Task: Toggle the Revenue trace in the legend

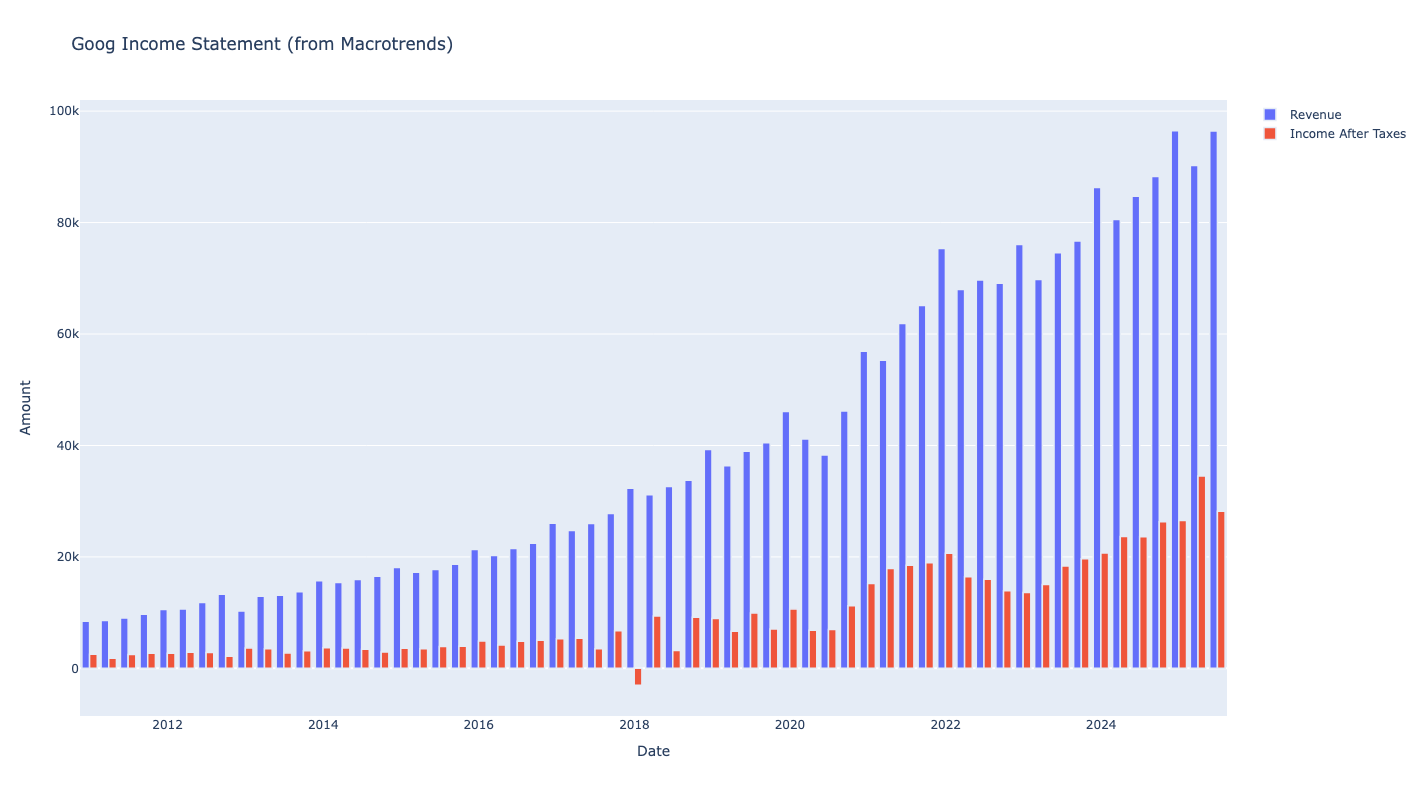Action: (x=1315, y=115)
